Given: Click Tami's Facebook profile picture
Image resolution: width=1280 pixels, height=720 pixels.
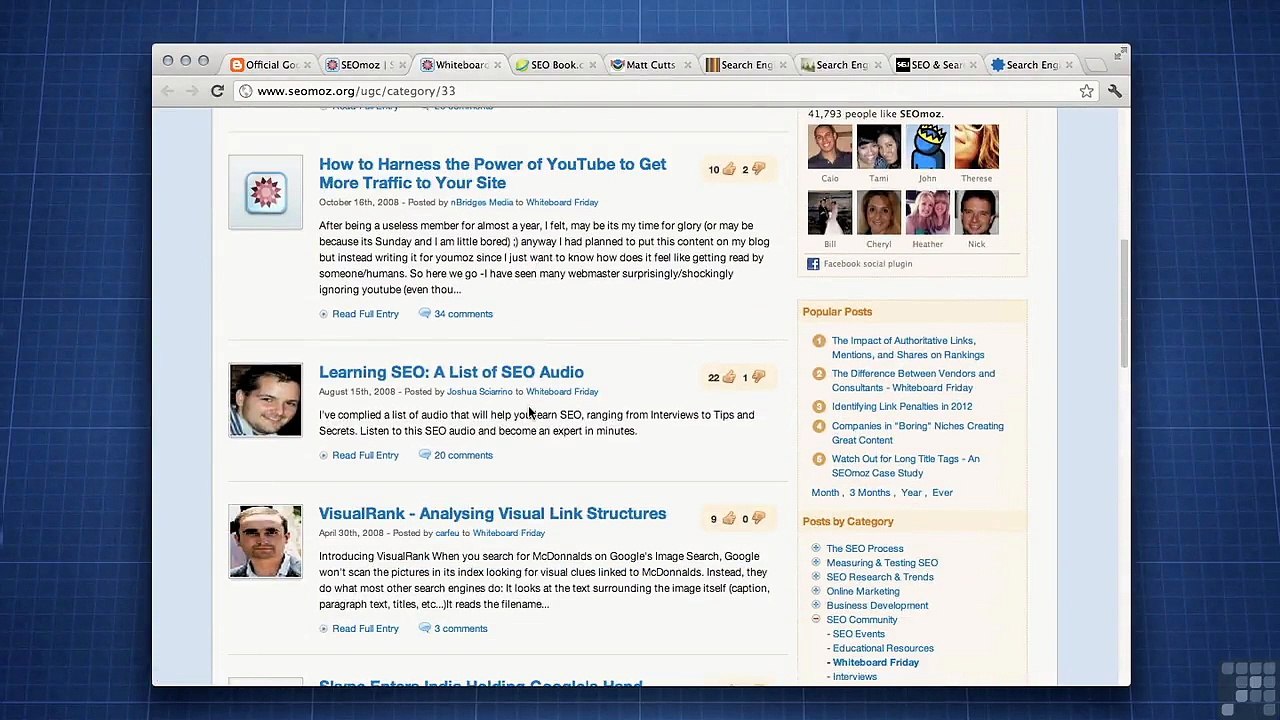Looking at the screenshot, I should (x=879, y=146).
